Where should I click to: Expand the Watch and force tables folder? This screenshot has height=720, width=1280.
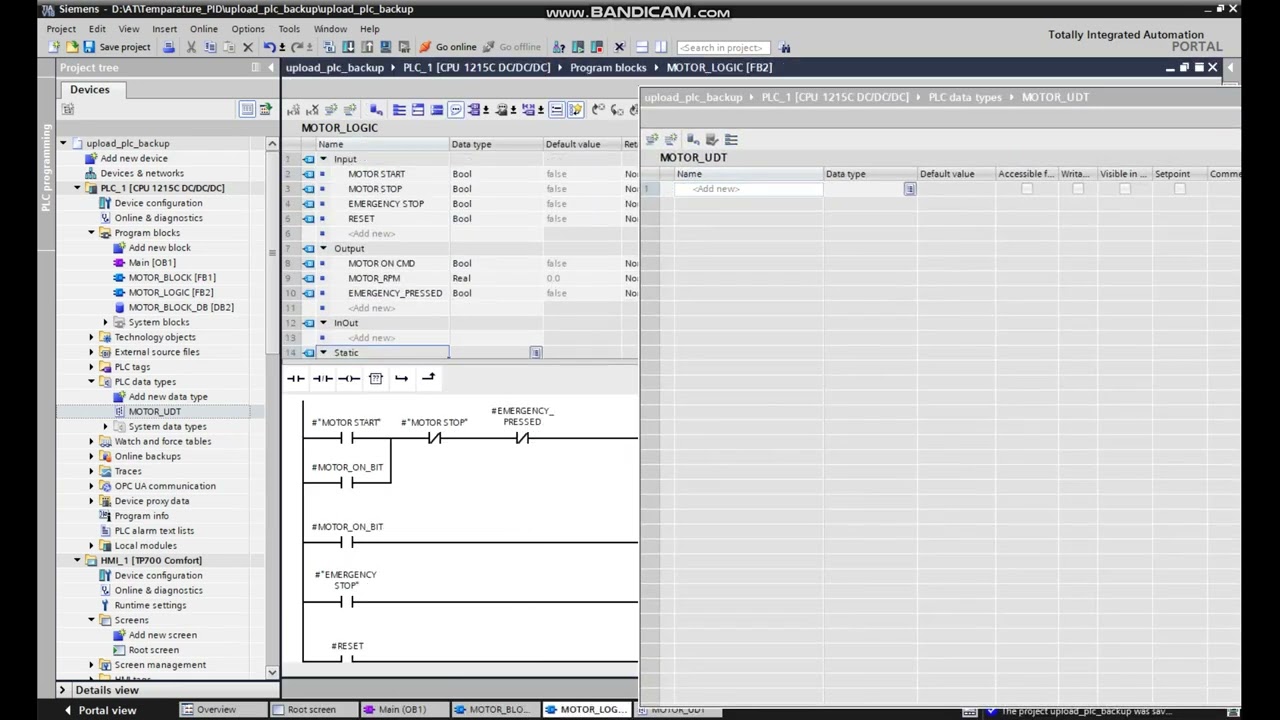(x=92, y=441)
